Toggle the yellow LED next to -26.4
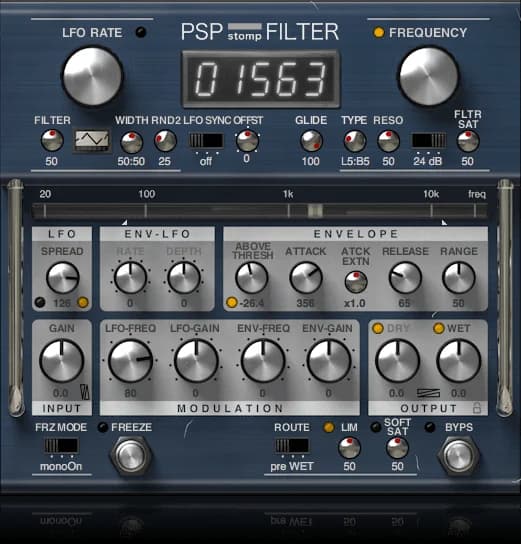 click(x=232, y=303)
